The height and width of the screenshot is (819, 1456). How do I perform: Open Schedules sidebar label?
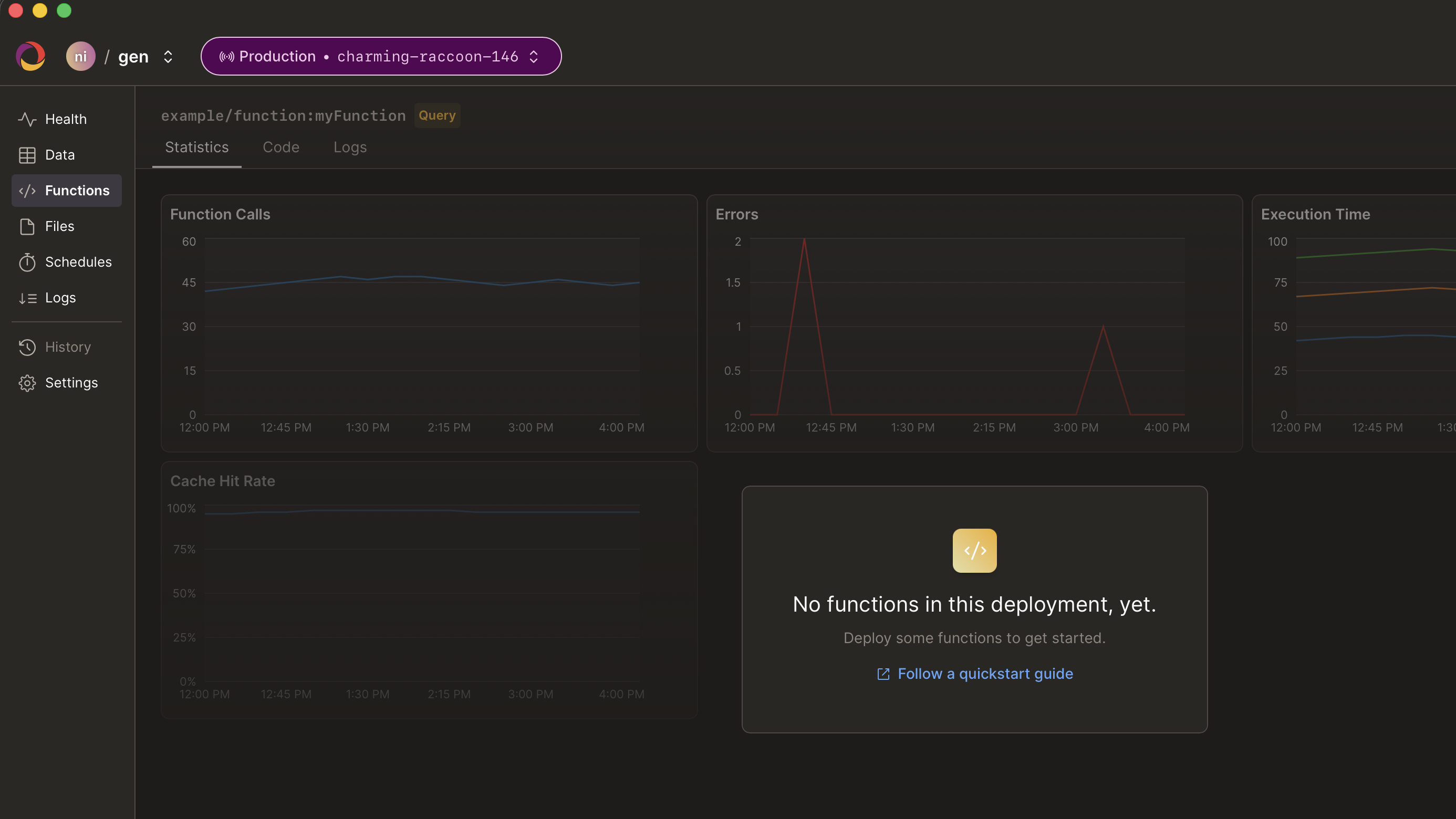(x=79, y=262)
